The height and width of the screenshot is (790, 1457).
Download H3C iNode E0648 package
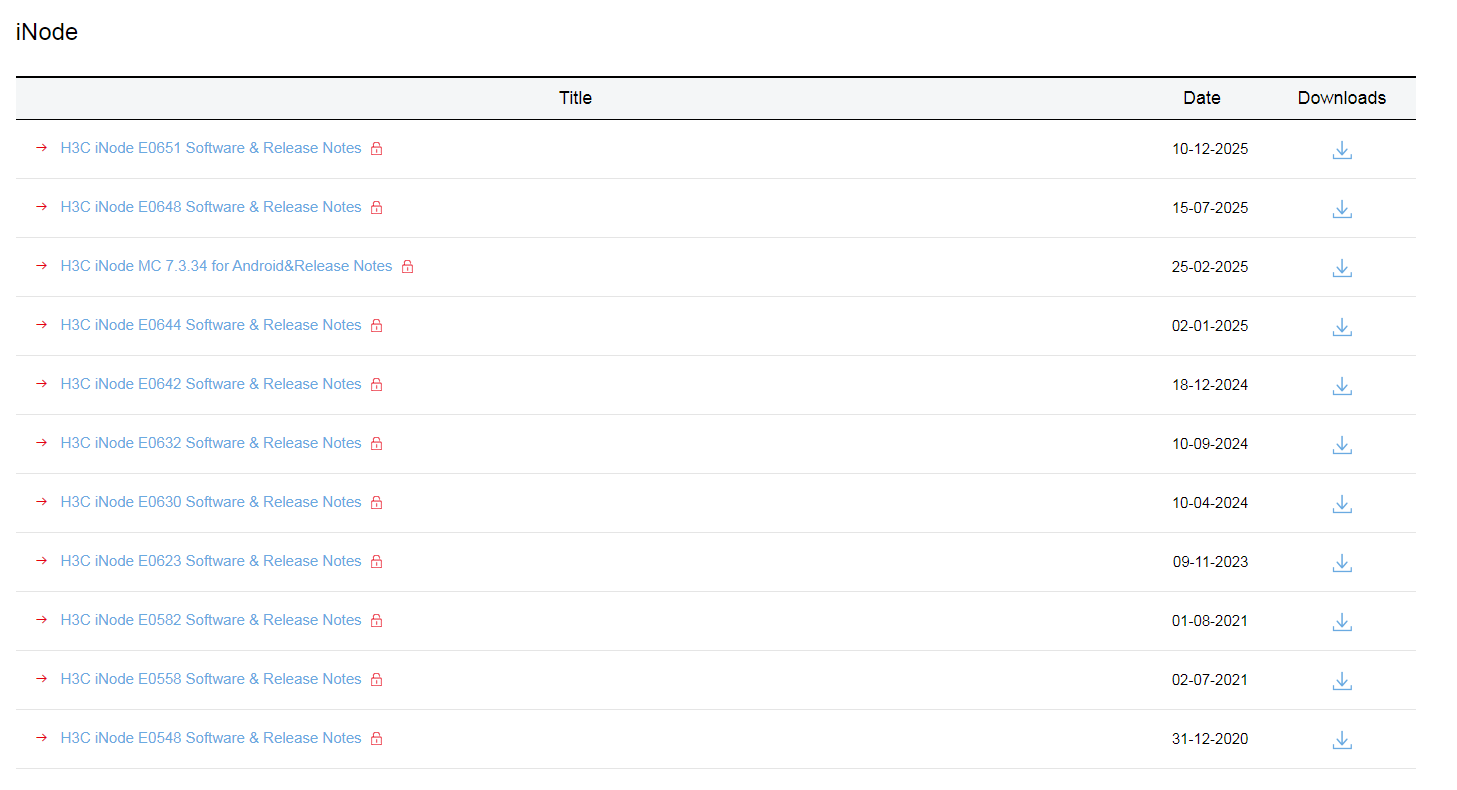tap(1342, 209)
